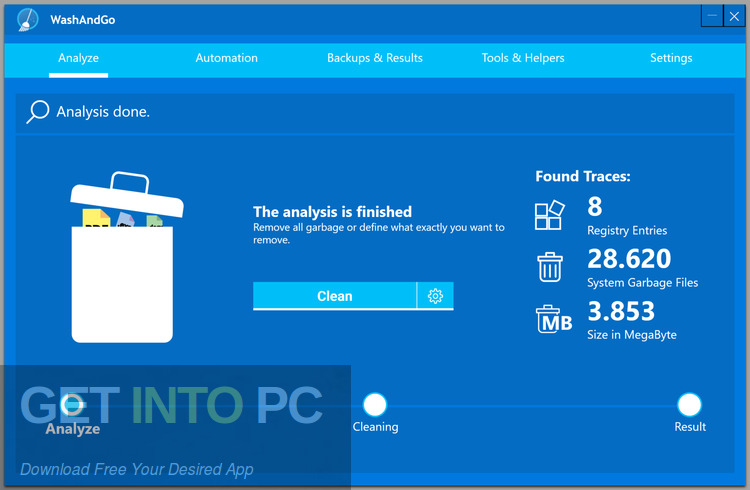
Task: Open the Backups & Results tab
Action: pos(375,58)
